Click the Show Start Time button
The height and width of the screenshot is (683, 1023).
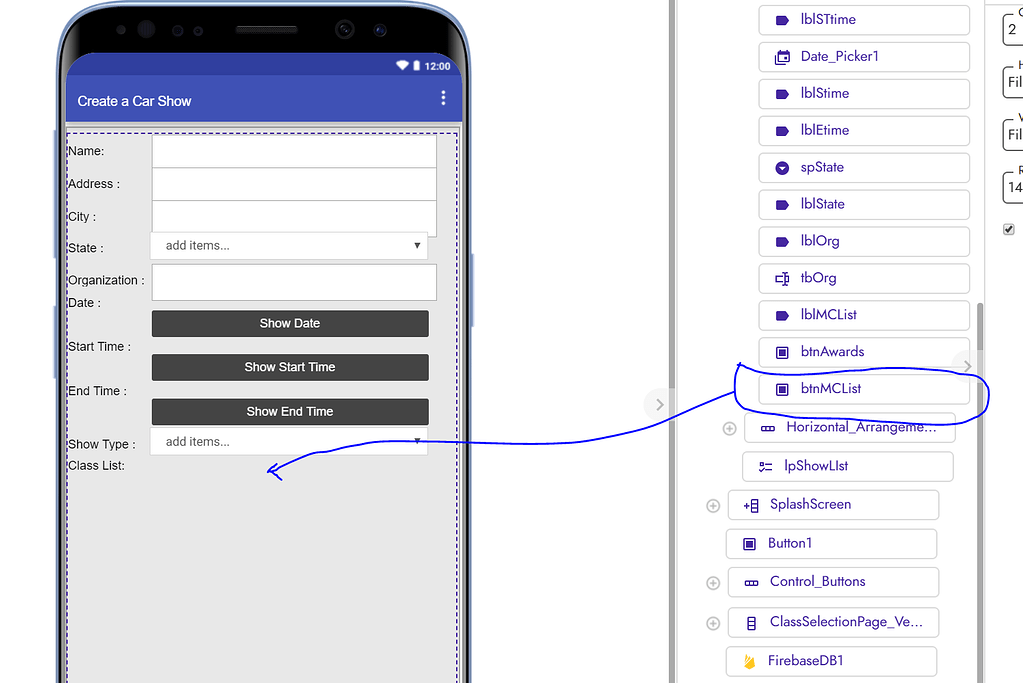click(x=290, y=367)
